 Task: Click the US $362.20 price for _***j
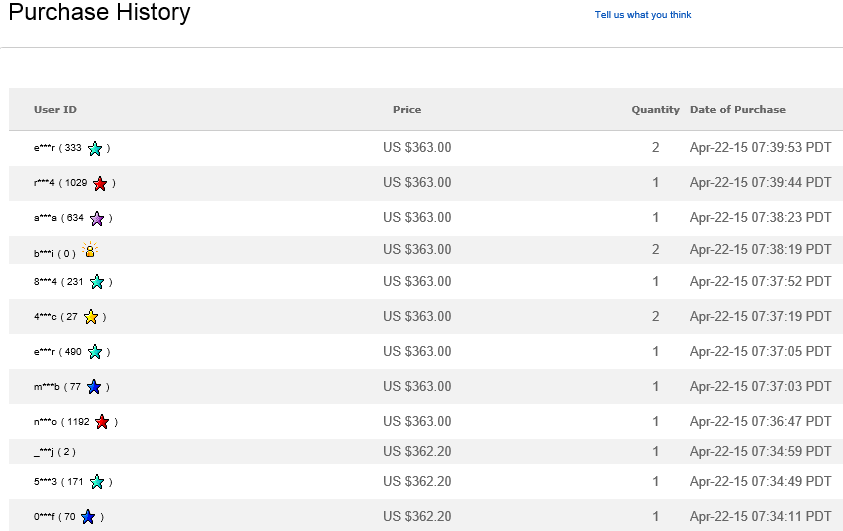click(x=417, y=451)
